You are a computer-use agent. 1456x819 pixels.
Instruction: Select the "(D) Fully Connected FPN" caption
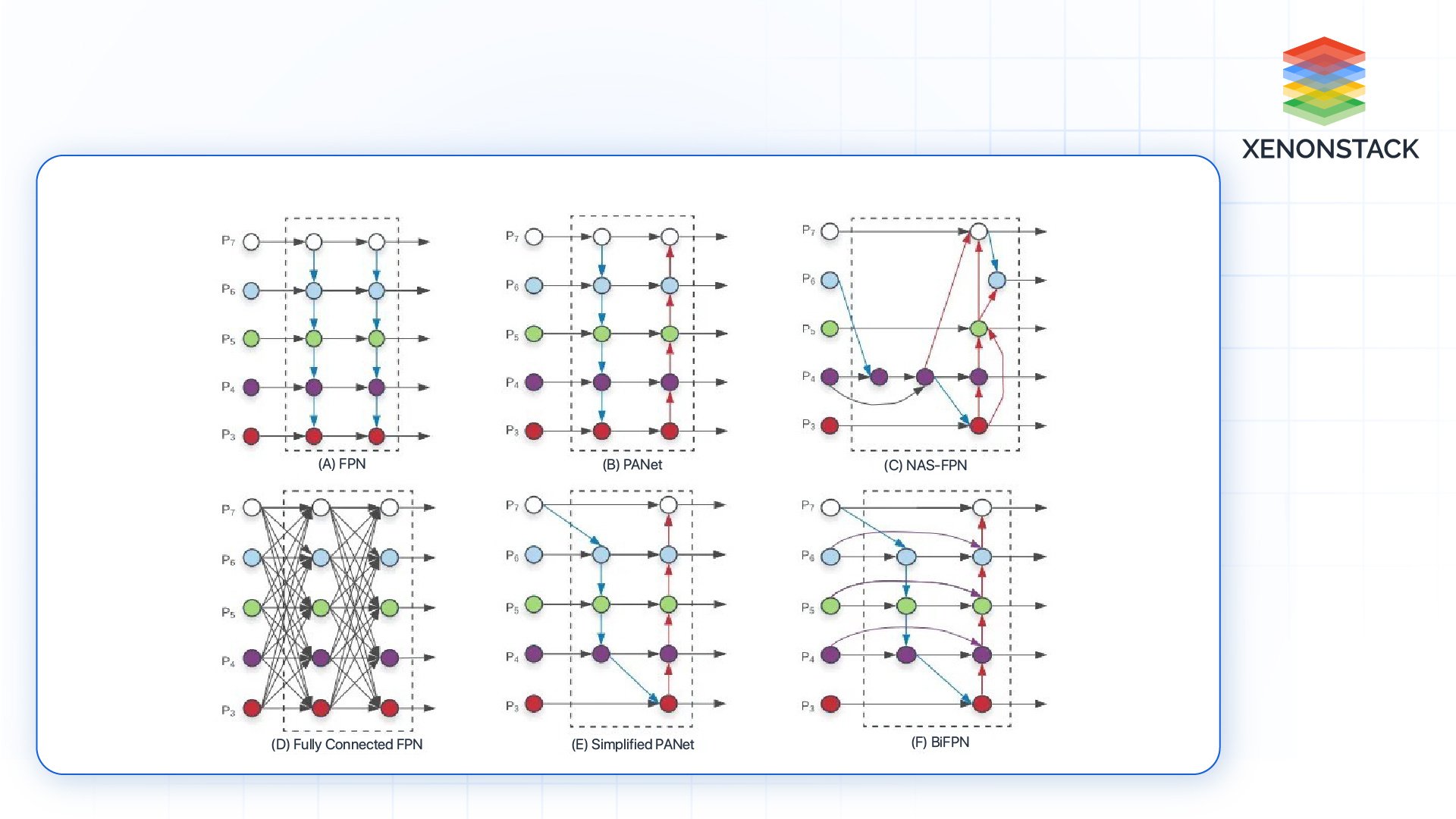tap(347, 745)
